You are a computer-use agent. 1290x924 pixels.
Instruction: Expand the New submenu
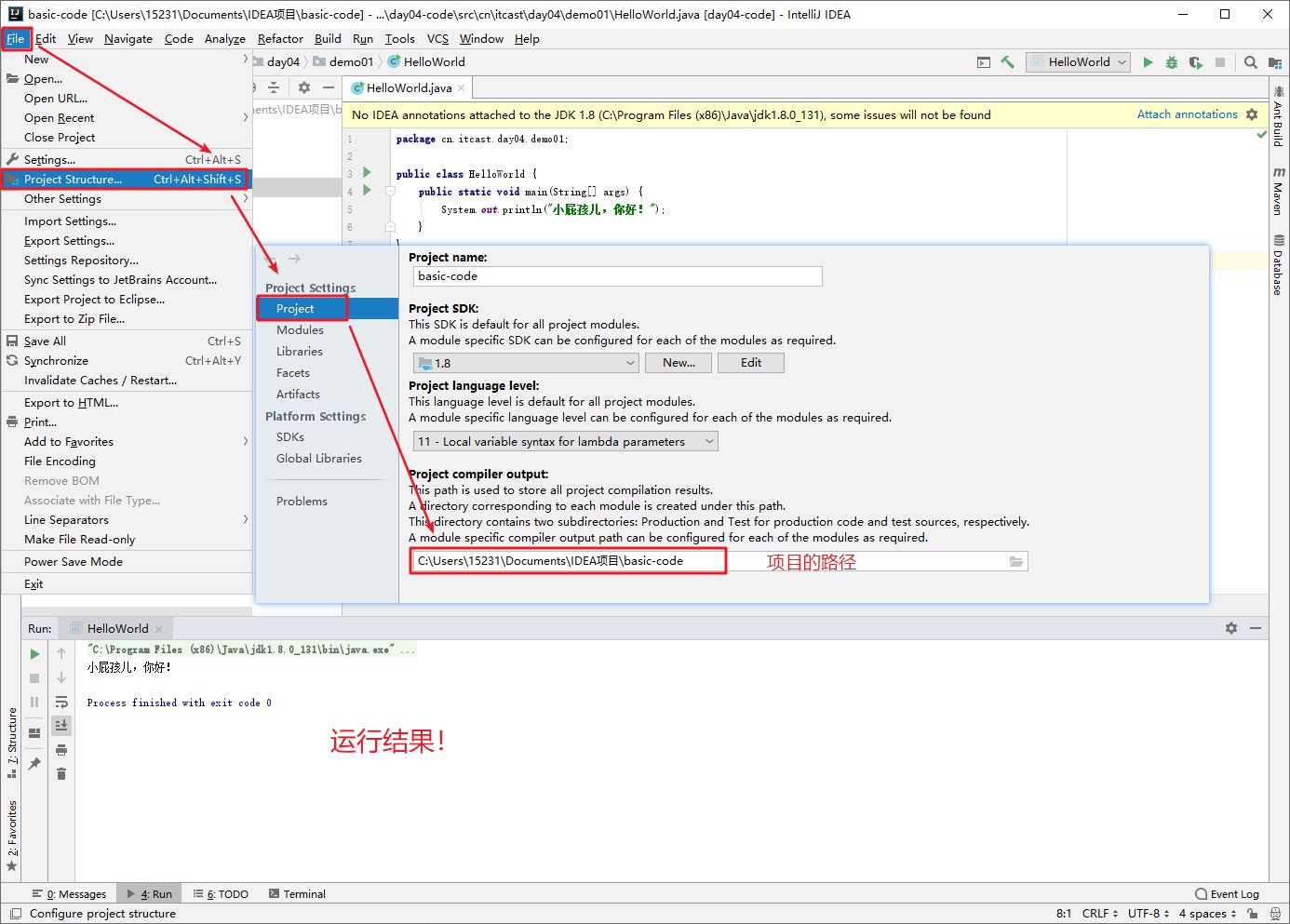(x=127, y=60)
